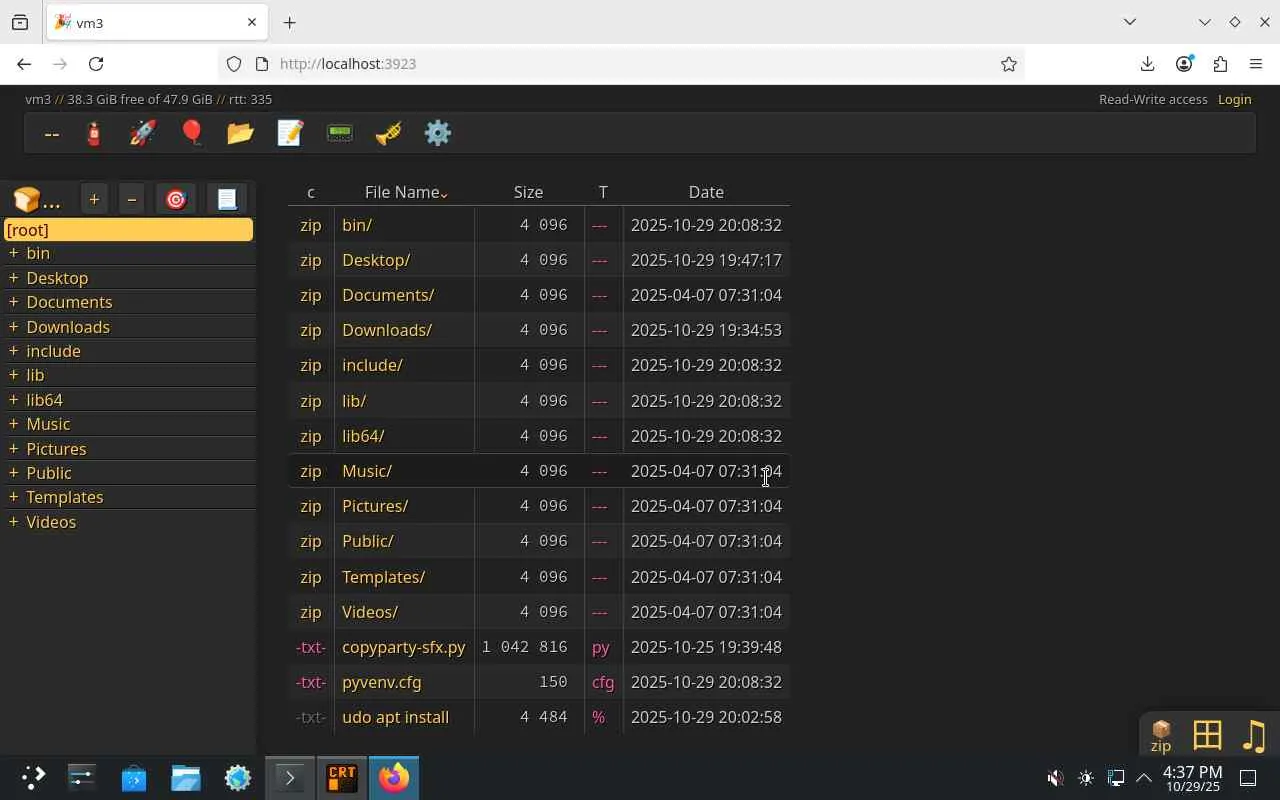The width and height of the screenshot is (1280, 800).
Task: Download Documents/ as zip from its row
Action: click(311, 295)
